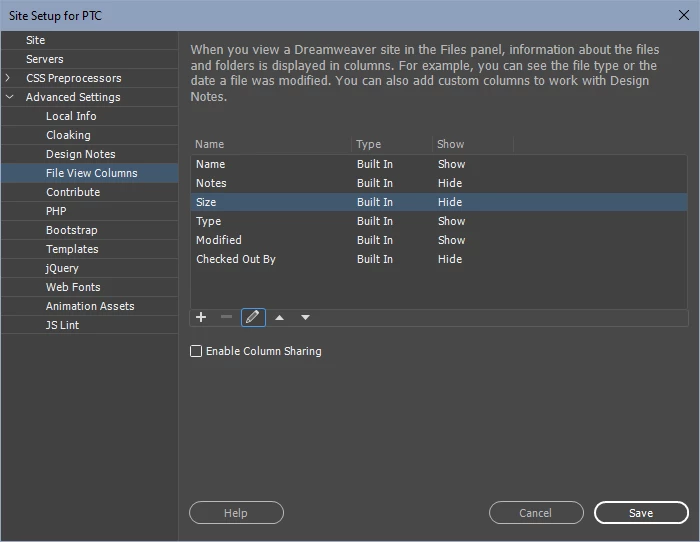700x542 pixels.
Task: Select the Modified column row
Action: point(439,240)
